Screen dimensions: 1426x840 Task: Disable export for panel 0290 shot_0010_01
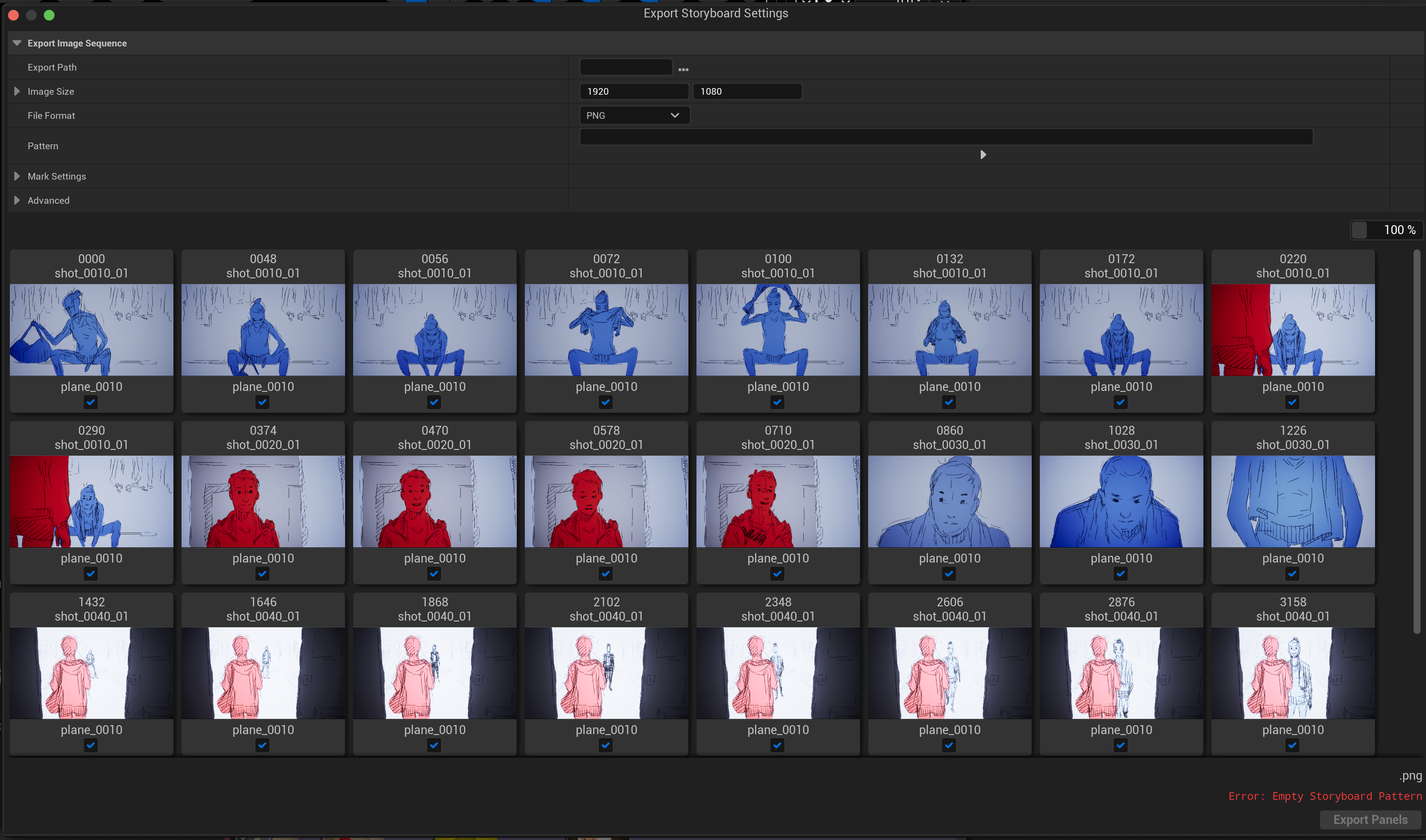tap(91, 573)
